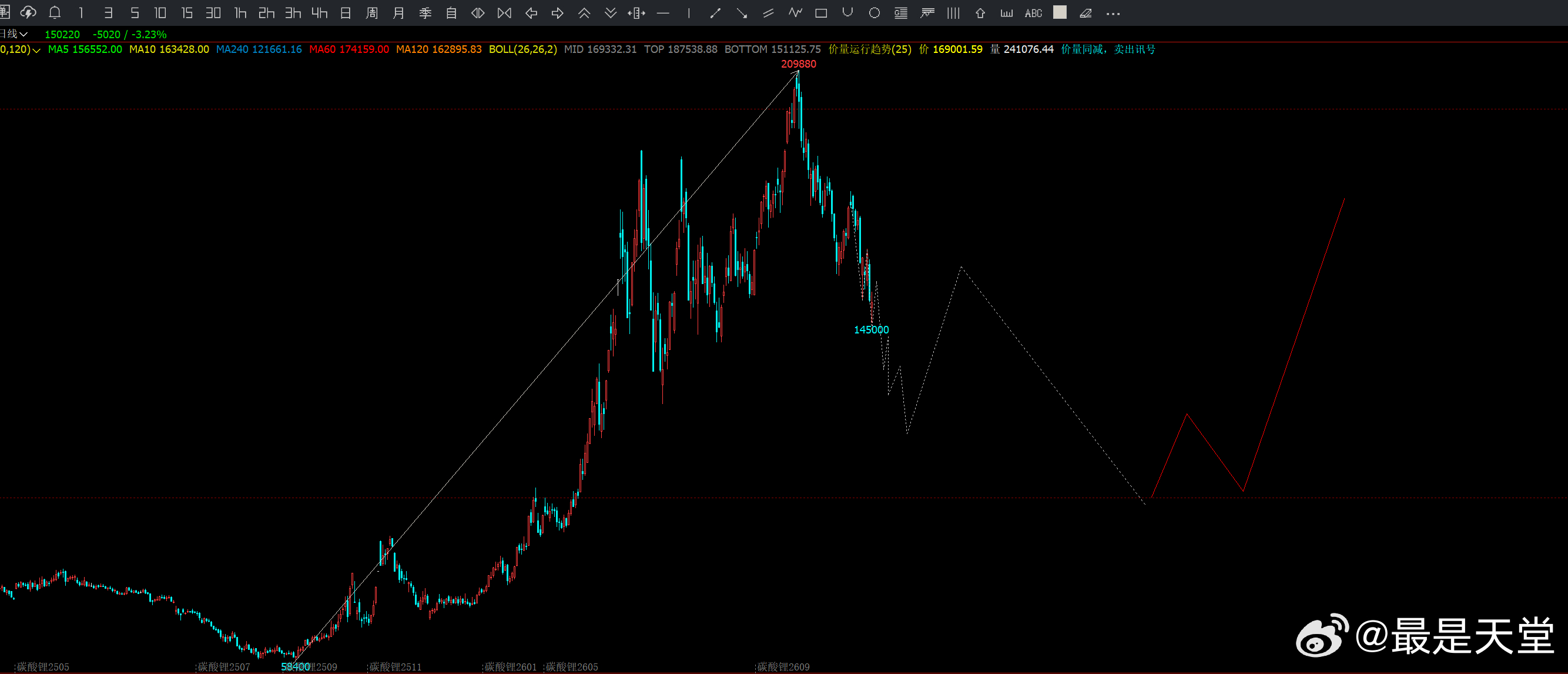Switch to 3-minute period
This screenshot has width=1568, height=674.
point(108,13)
